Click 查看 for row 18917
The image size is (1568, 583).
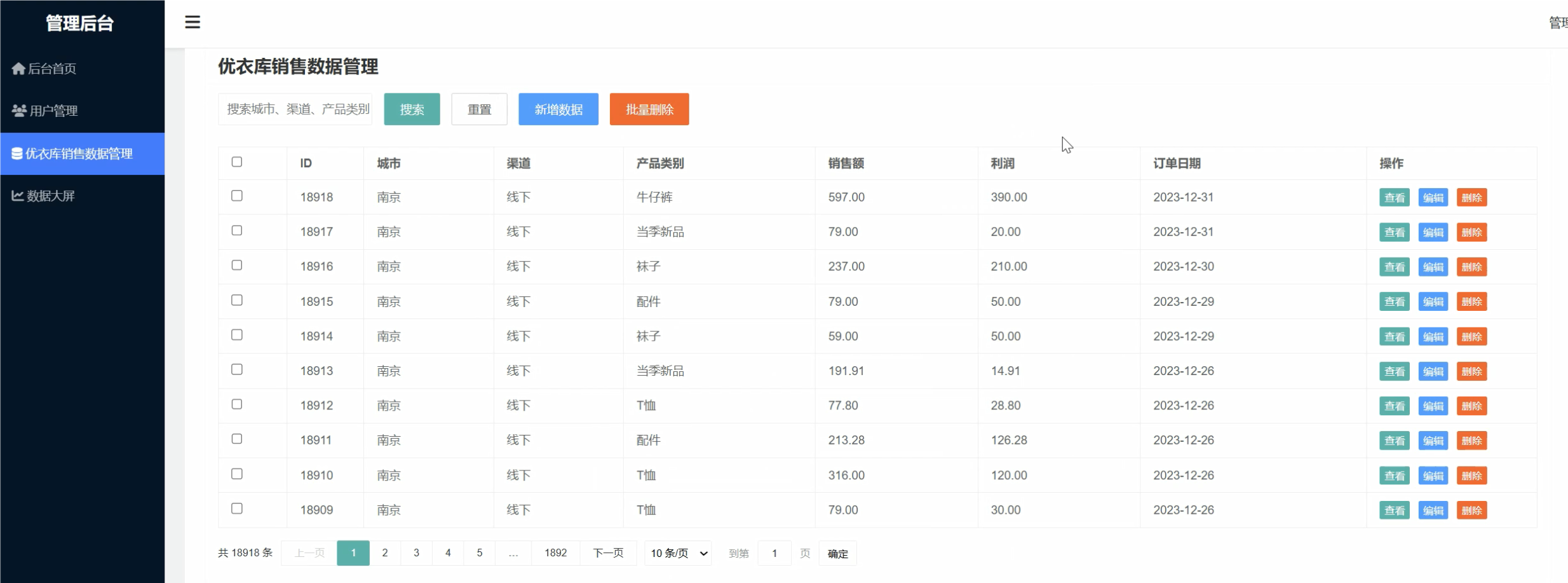pyautogui.click(x=1395, y=233)
